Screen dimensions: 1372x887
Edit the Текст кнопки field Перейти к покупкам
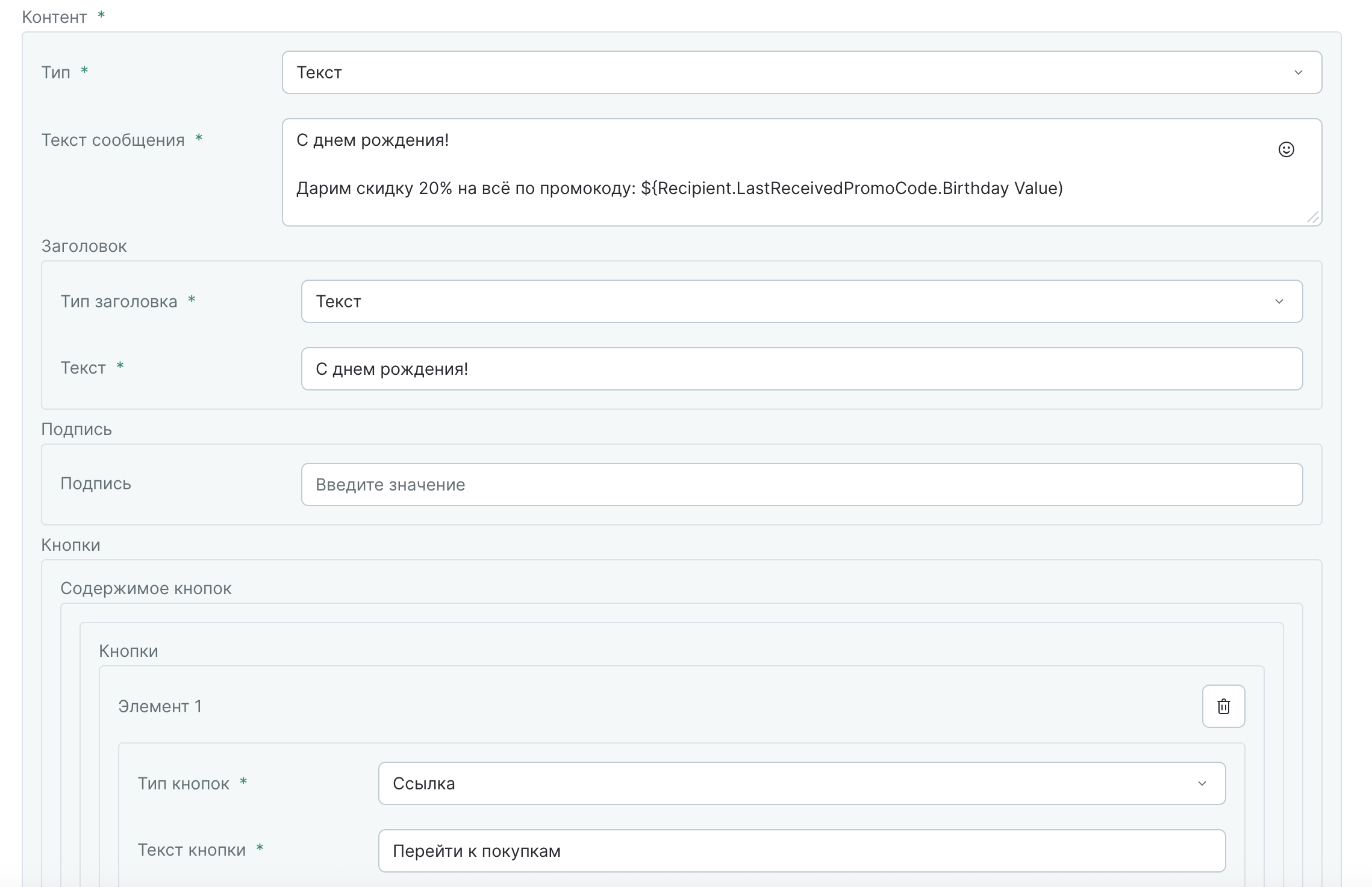tap(801, 851)
